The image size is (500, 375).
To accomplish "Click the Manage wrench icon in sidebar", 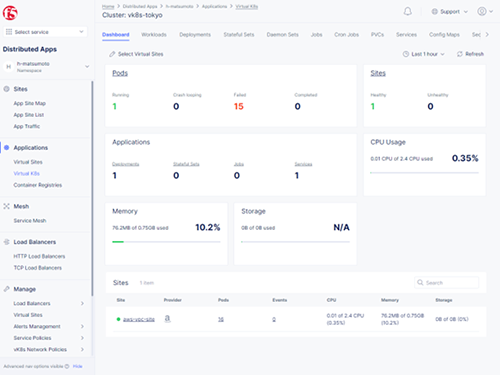I will click(6, 289).
